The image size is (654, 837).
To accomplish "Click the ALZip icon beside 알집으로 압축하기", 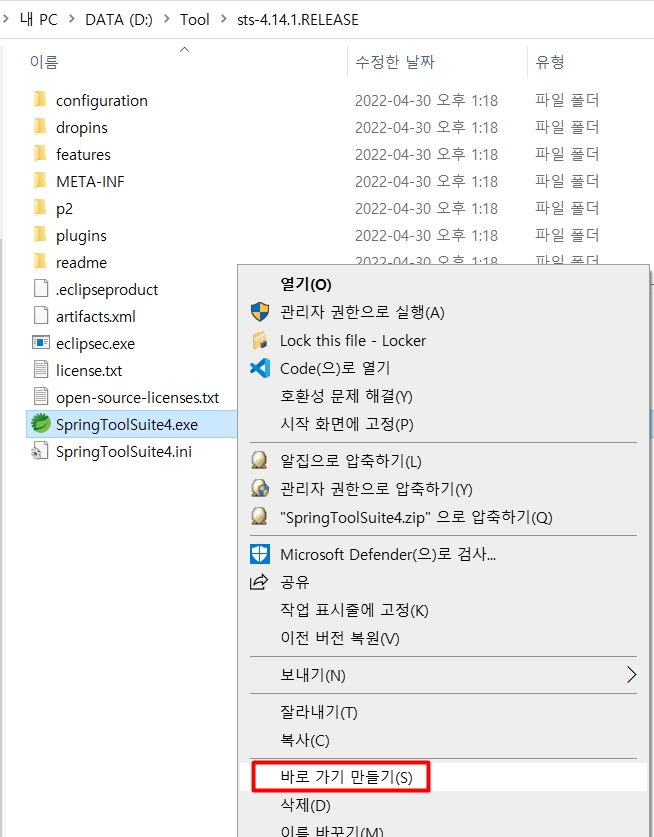I will (259, 460).
